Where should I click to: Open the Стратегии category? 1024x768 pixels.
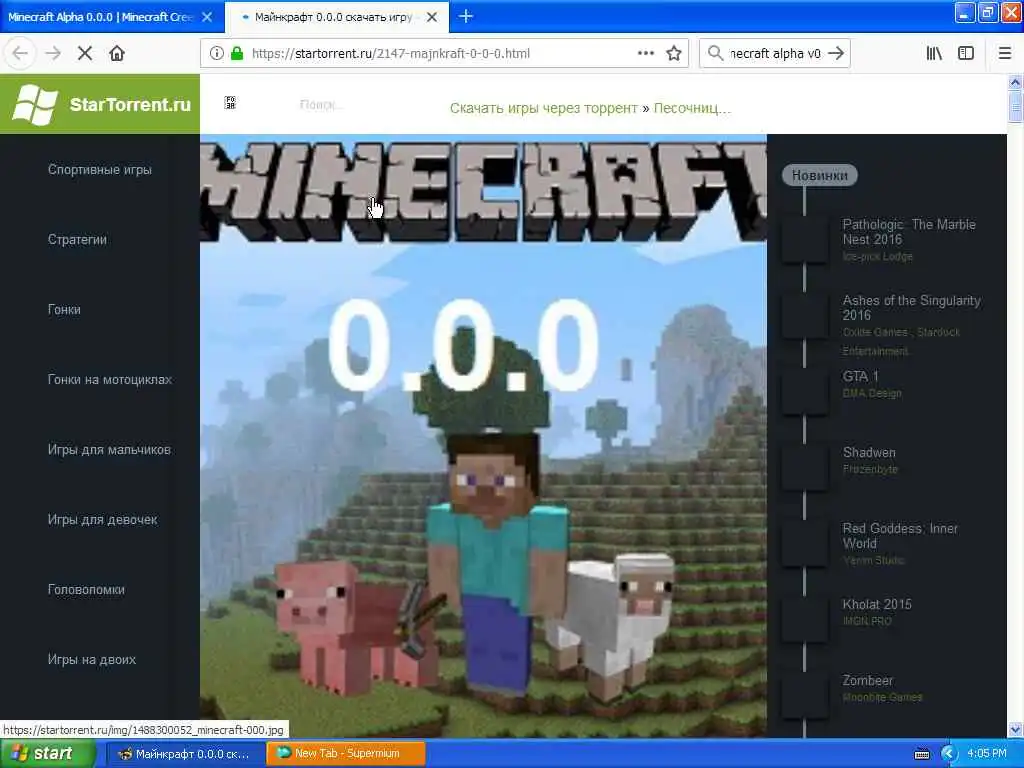(x=77, y=240)
